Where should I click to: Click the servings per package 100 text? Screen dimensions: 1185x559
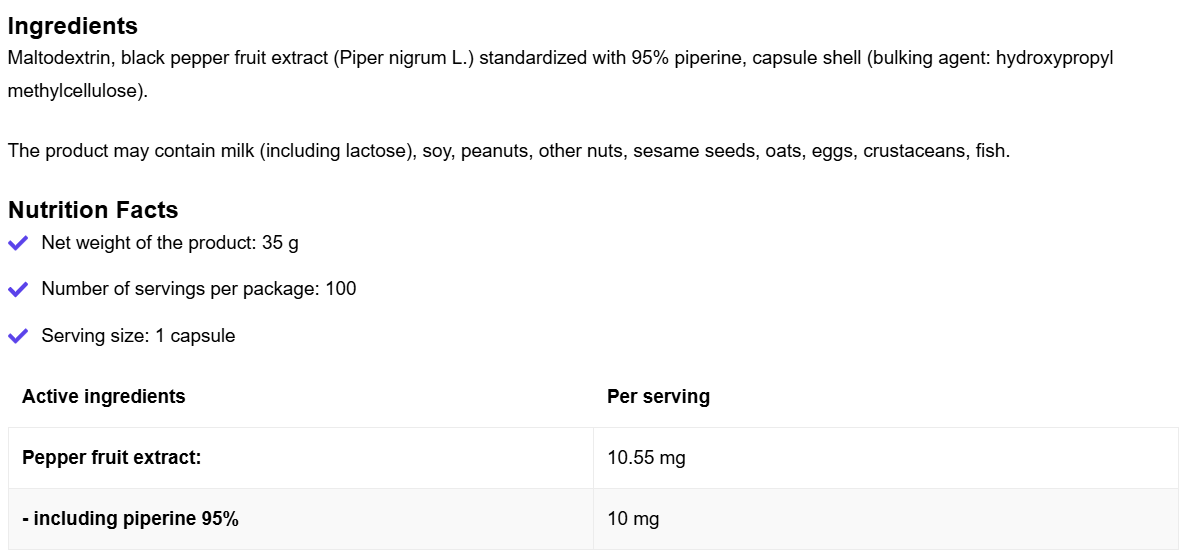tap(198, 289)
